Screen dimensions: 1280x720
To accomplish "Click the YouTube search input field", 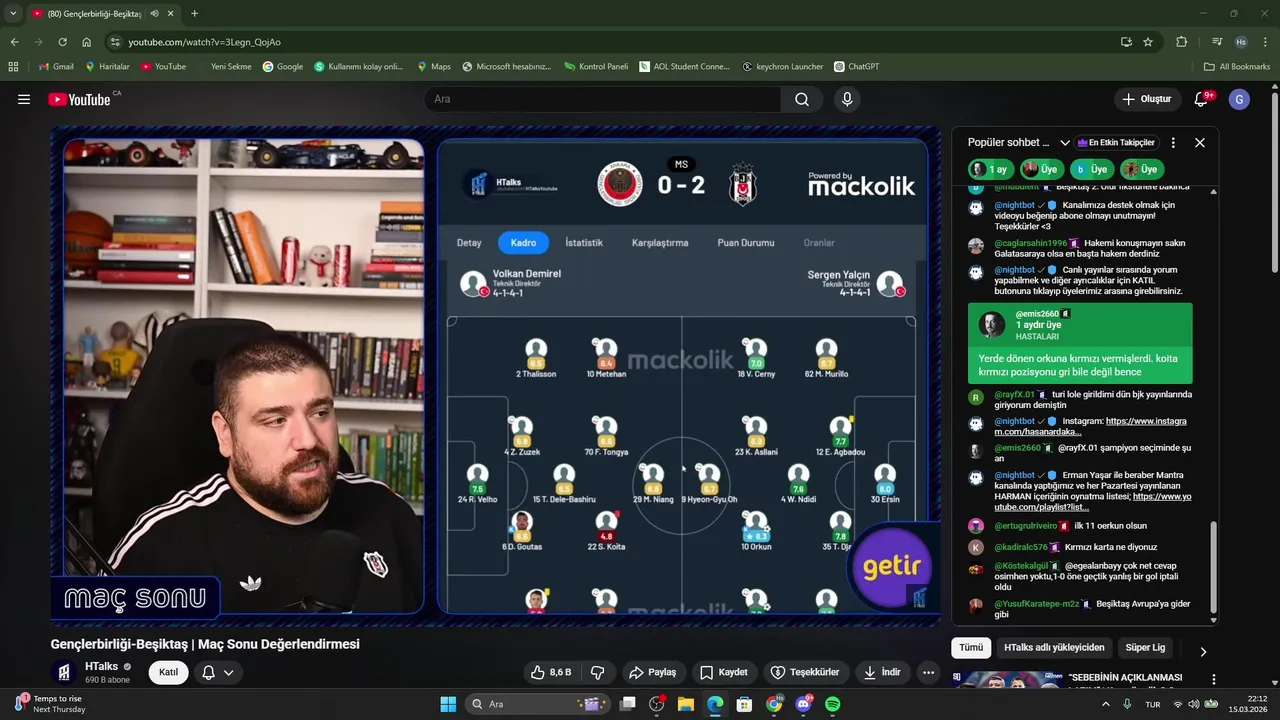I will 603,99.
